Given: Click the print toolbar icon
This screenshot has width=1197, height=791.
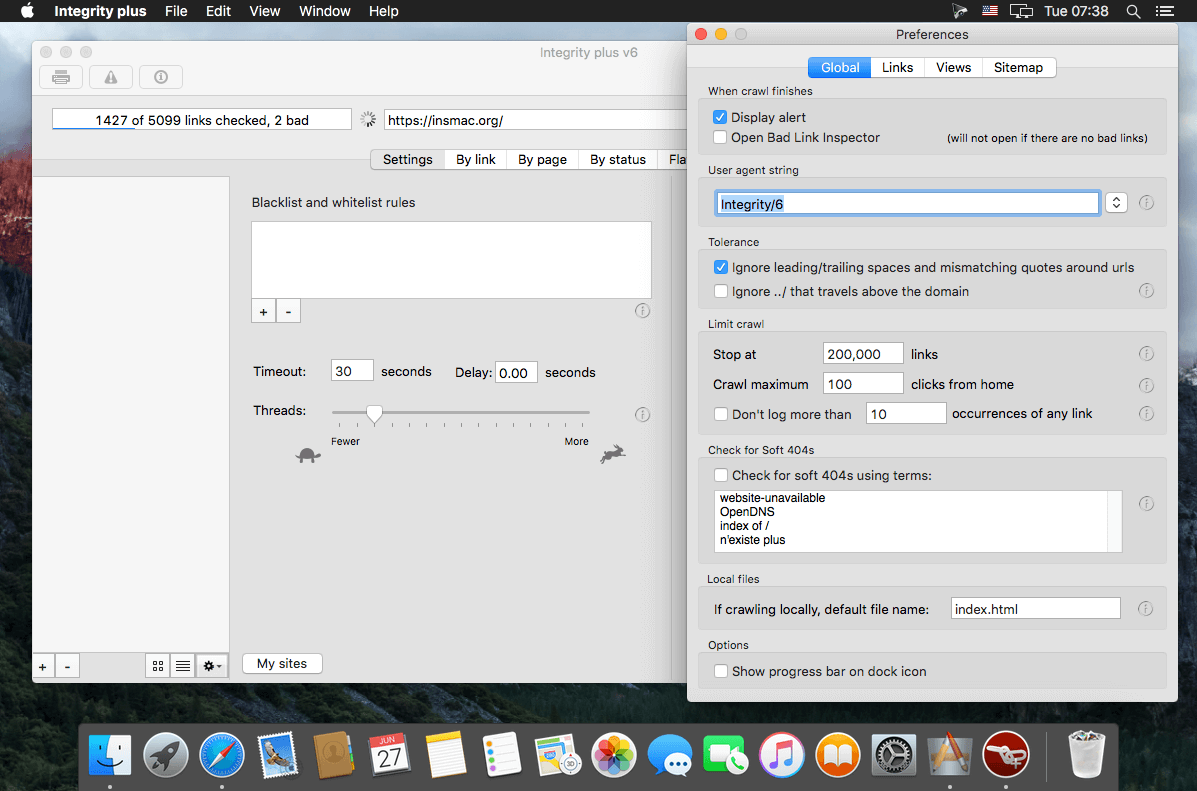Looking at the screenshot, I should point(61,77).
